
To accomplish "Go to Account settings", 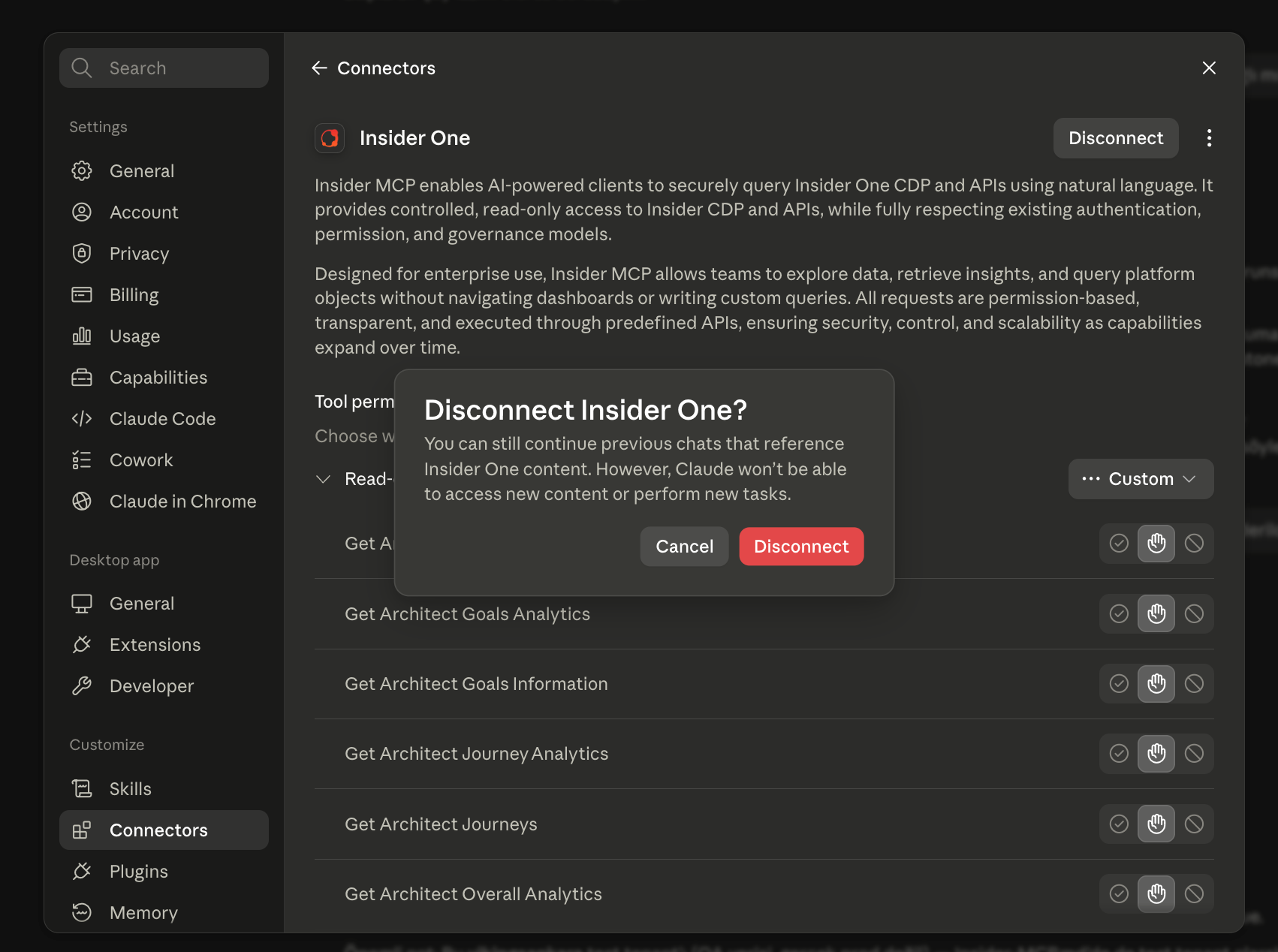I will (x=164, y=212).
